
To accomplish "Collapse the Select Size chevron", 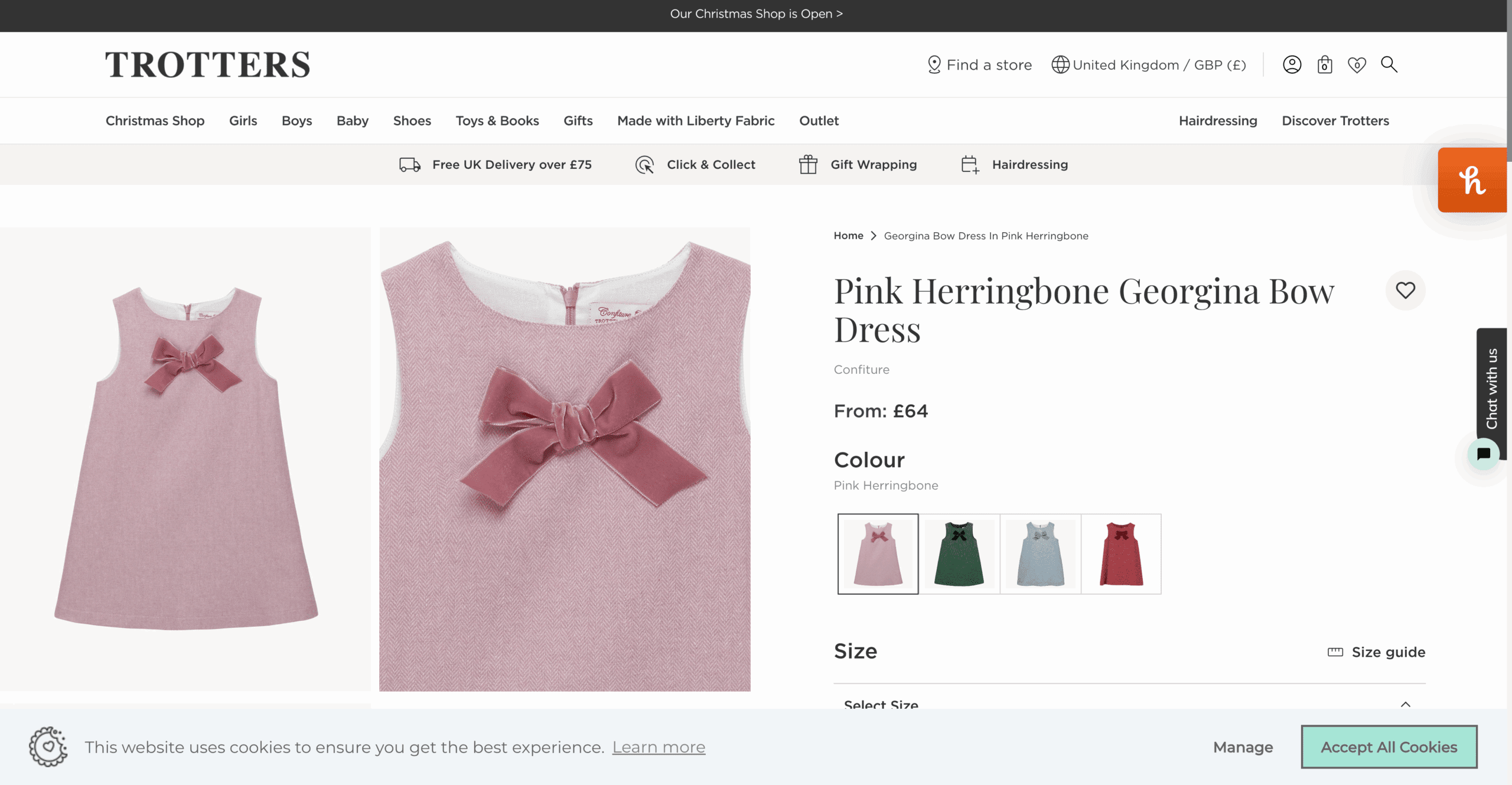I will coord(1405,703).
